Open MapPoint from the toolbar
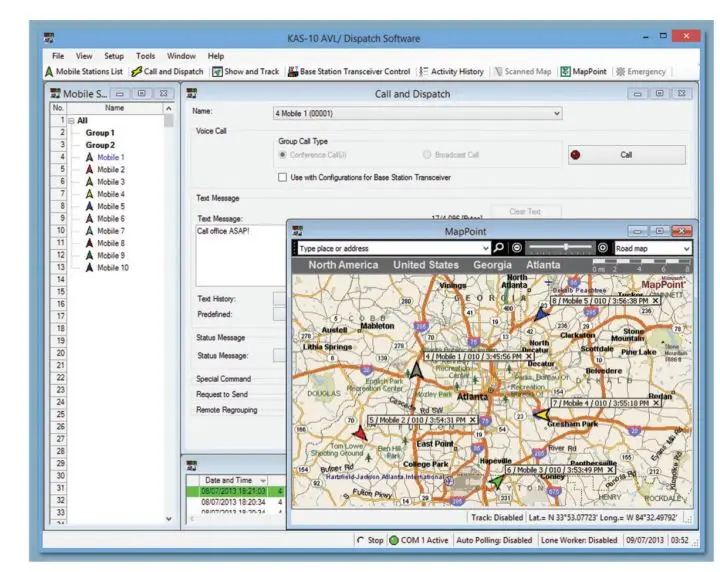The image size is (720, 572). tap(584, 72)
